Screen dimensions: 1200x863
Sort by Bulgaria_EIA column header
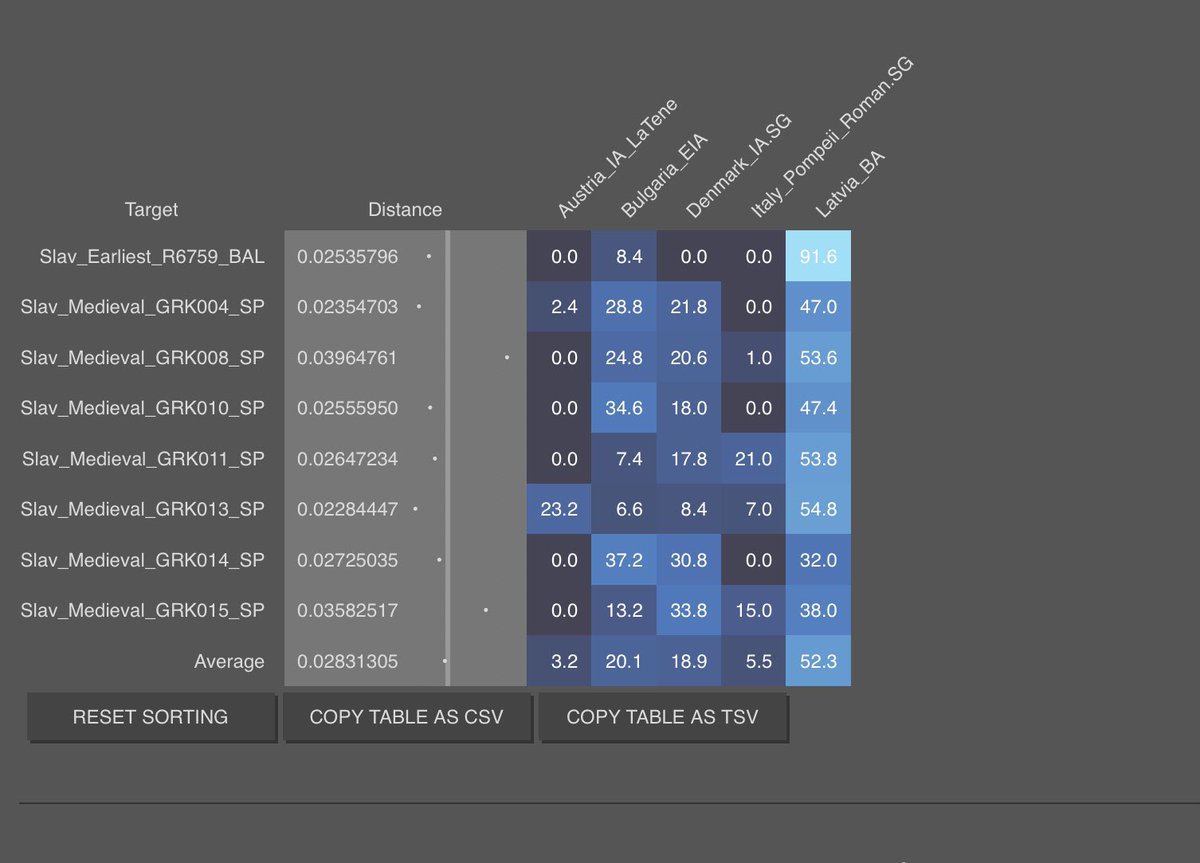click(x=664, y=176)
